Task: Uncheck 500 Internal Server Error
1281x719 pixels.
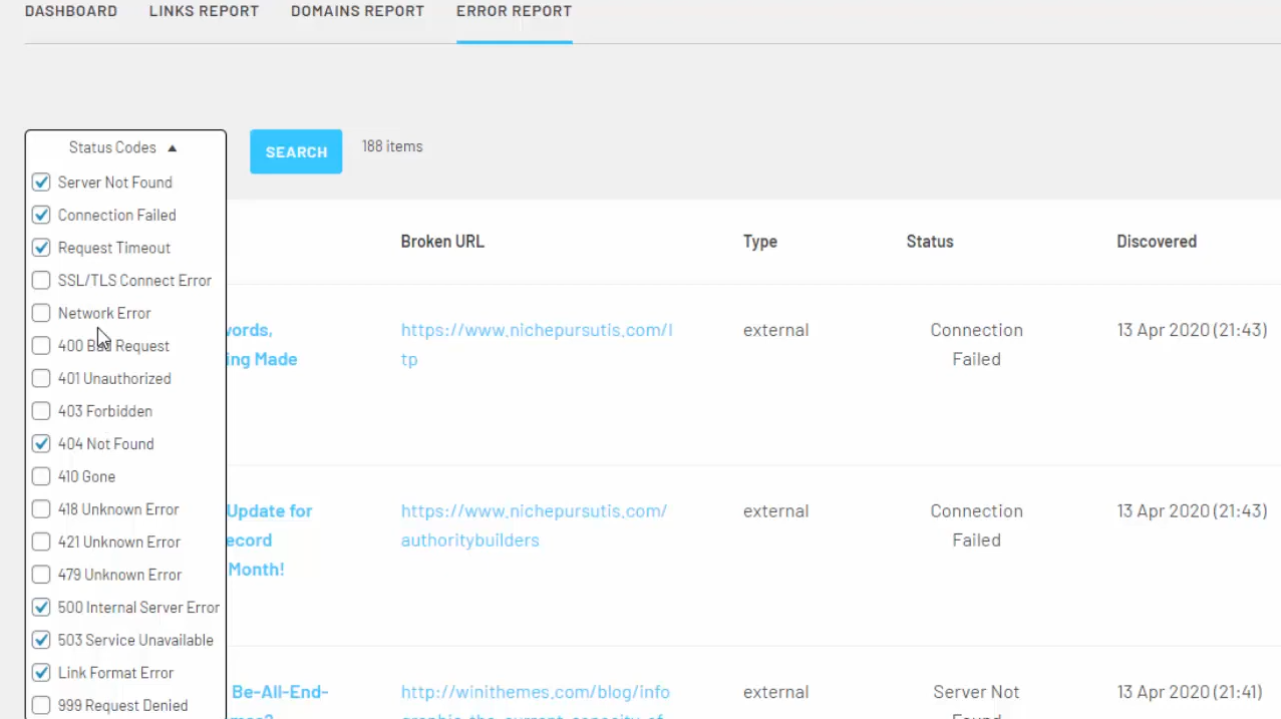Action: tap(41, 607)
